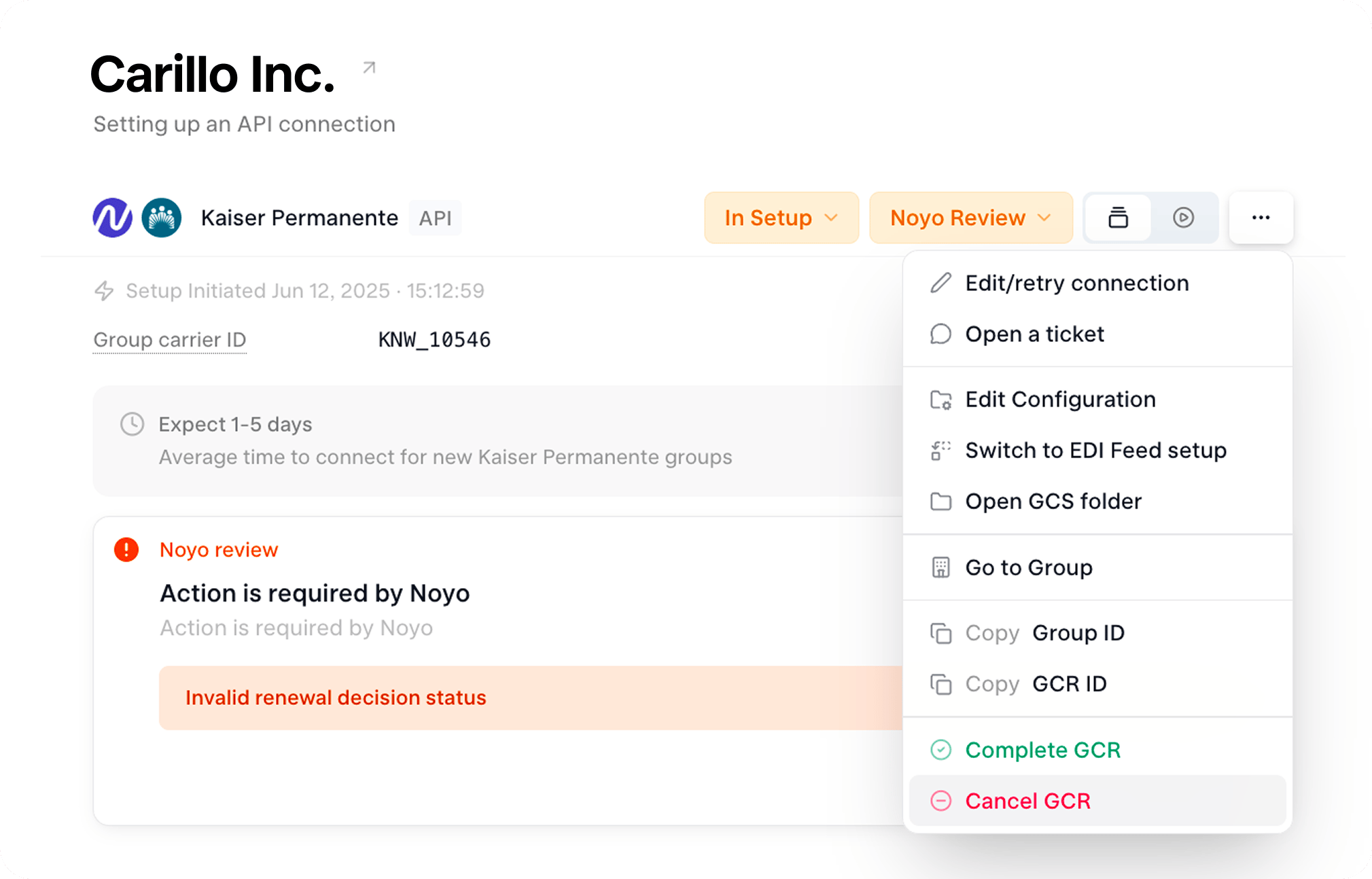Click the KNW_10546 carrier ID value
Screen dimensions: 1372x879
[434, 340]
